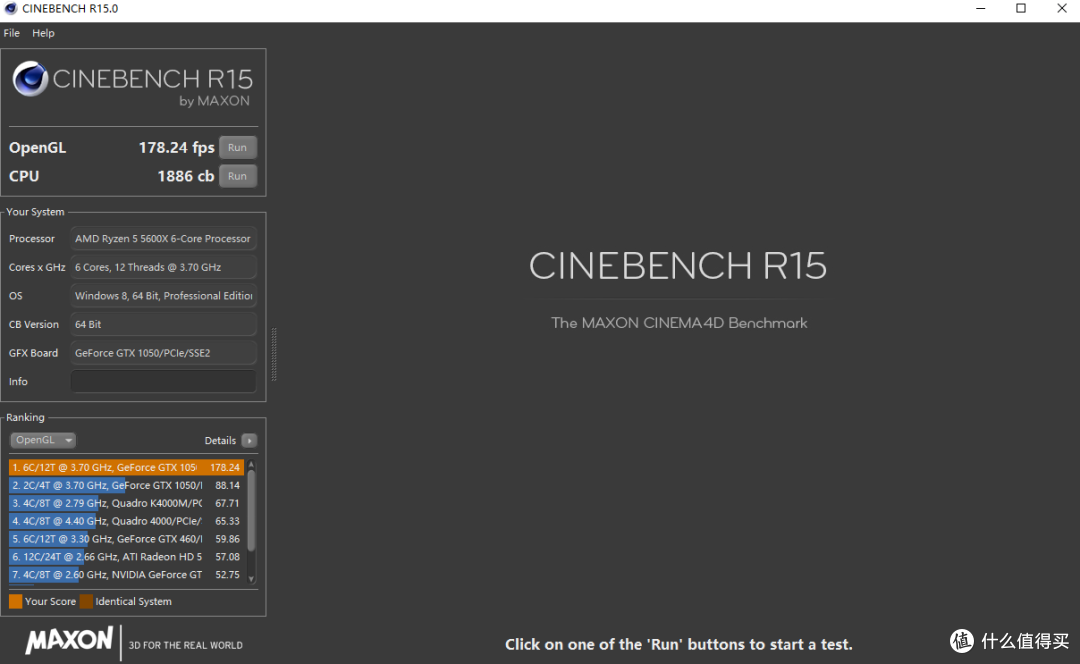Select the GFX Board GeForce GTX 1050 field
The width and height of the screenshot is (1080, 664).
163,353
